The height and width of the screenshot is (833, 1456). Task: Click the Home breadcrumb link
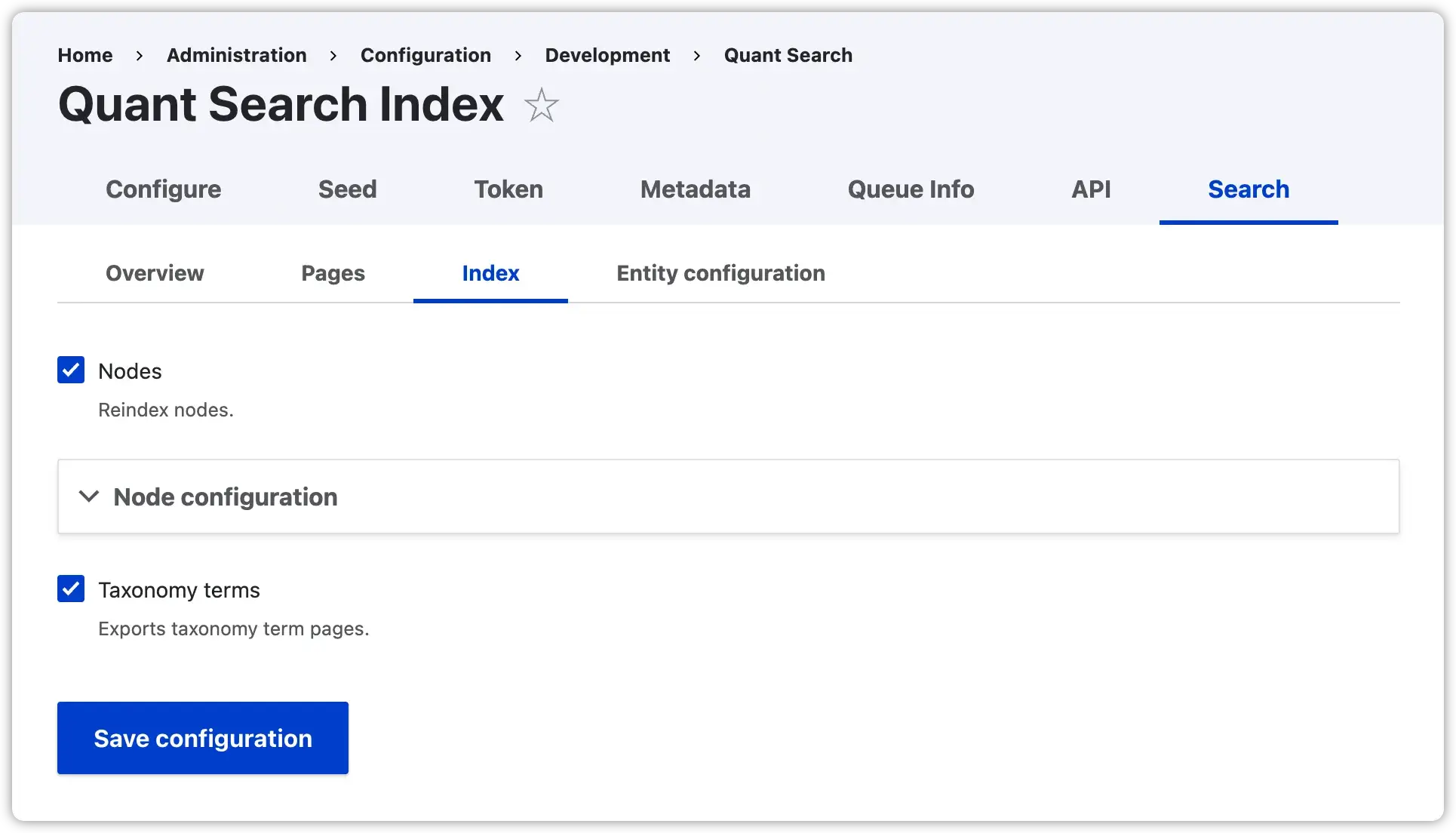point(84,55)
